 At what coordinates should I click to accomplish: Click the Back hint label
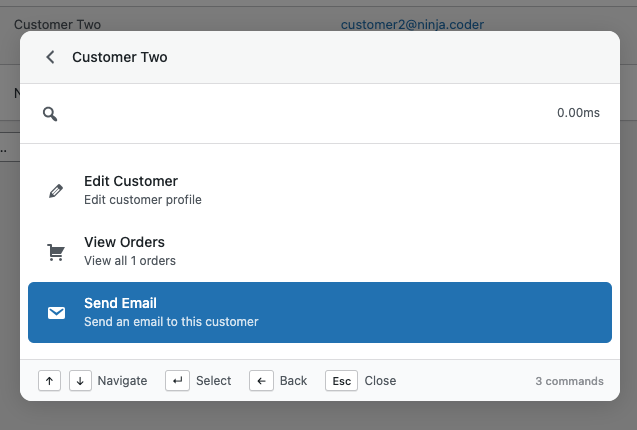point(293,381)
